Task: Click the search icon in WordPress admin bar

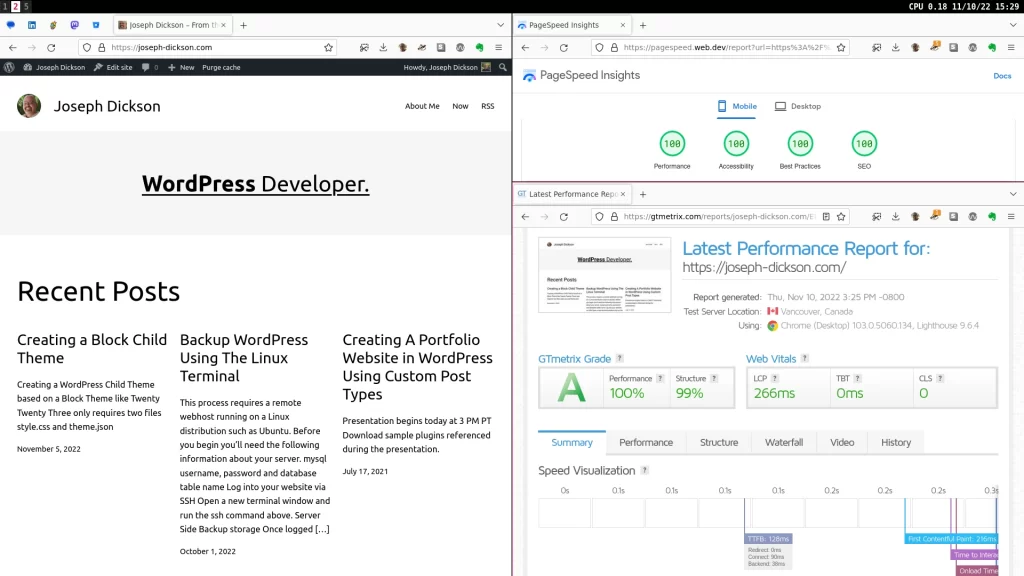Action: tap(502, 67)
